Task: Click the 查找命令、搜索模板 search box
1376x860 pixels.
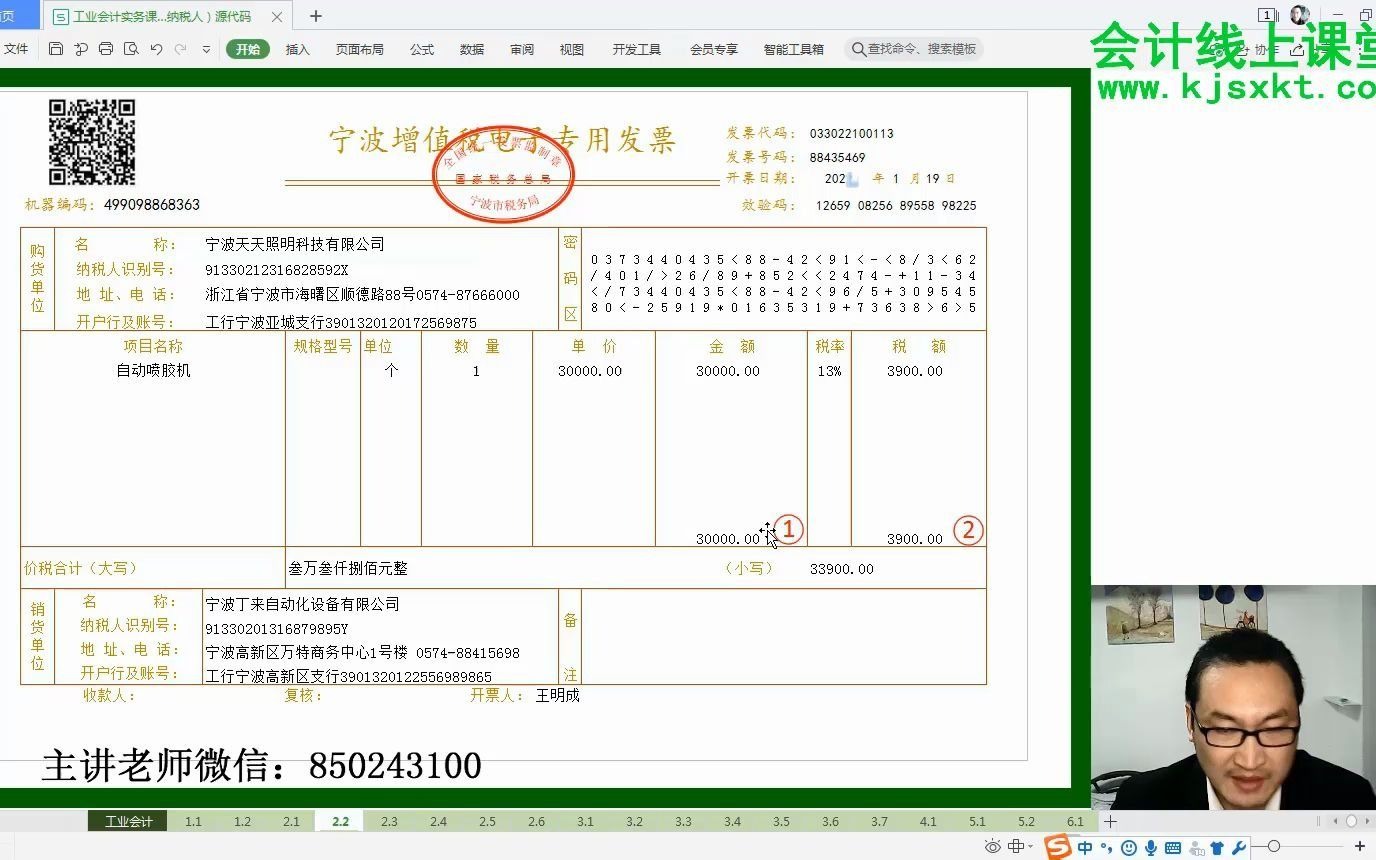Action: (x=914, y=49)
